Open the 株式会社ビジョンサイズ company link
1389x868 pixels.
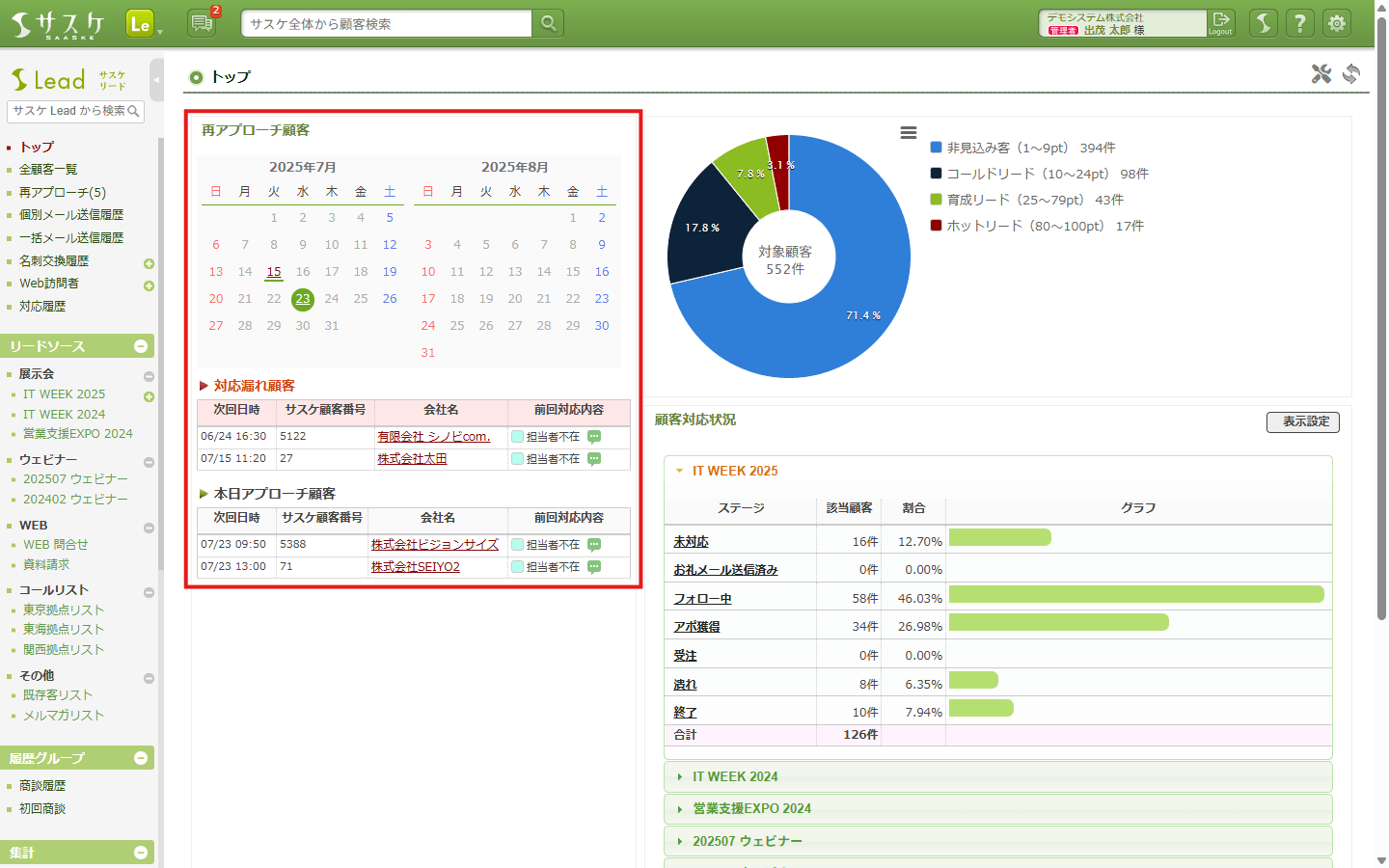tap(434, 545)
